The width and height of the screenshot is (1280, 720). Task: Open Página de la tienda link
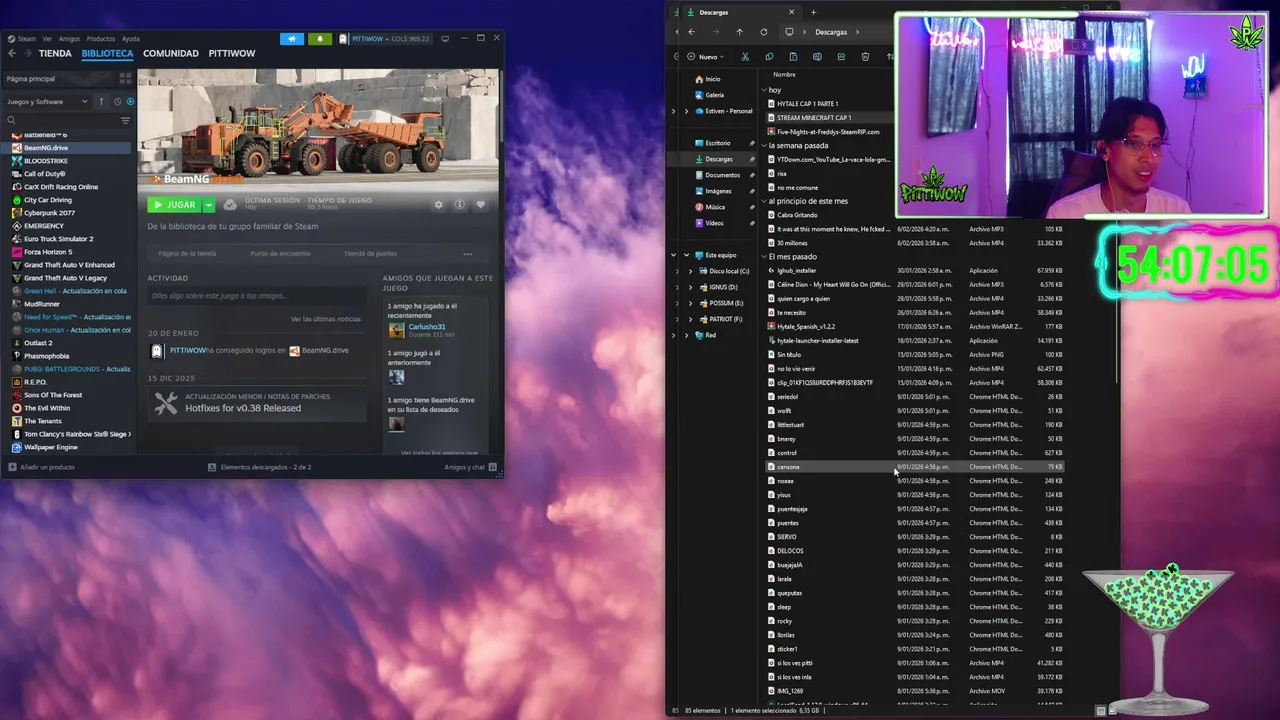pos(187,253)
